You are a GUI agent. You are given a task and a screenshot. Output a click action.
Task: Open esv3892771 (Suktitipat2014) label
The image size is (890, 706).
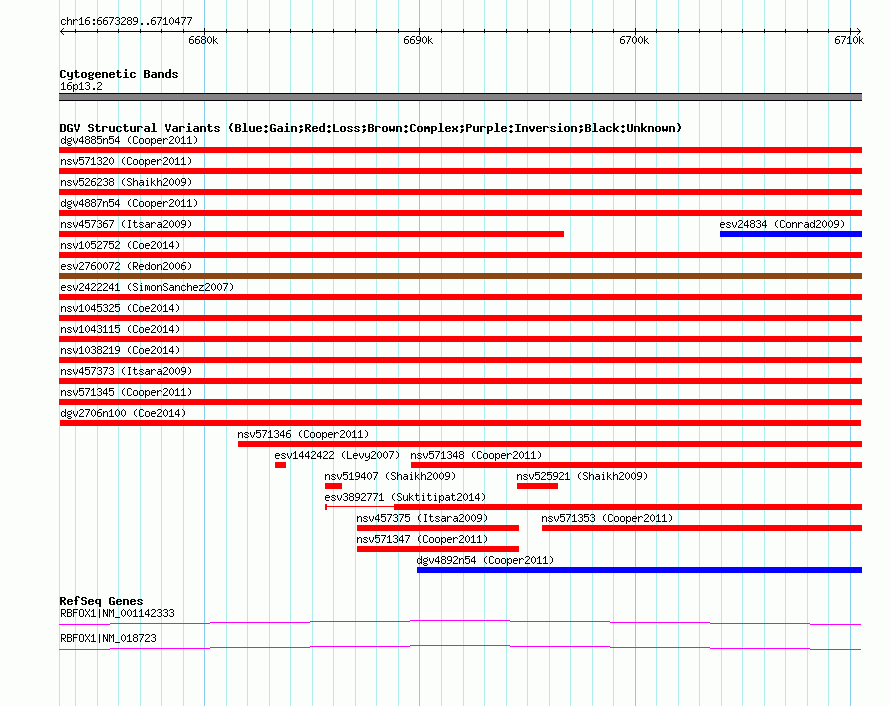pos(405,497)
